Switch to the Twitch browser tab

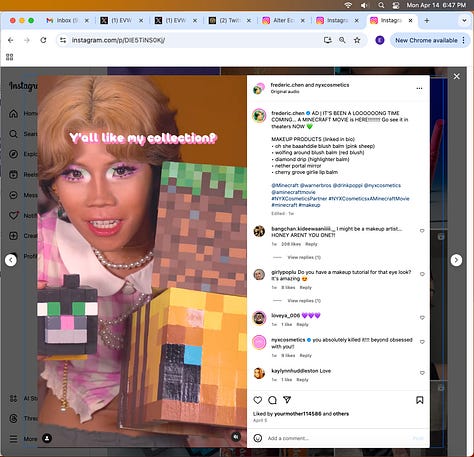[230, 20]
